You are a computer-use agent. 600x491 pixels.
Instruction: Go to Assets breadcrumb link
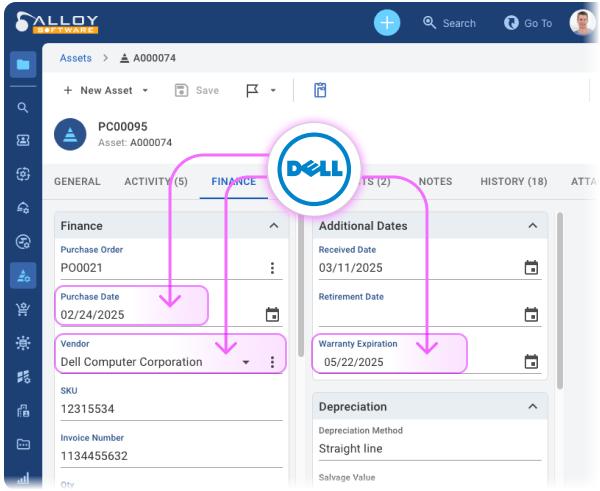point(76,58)
